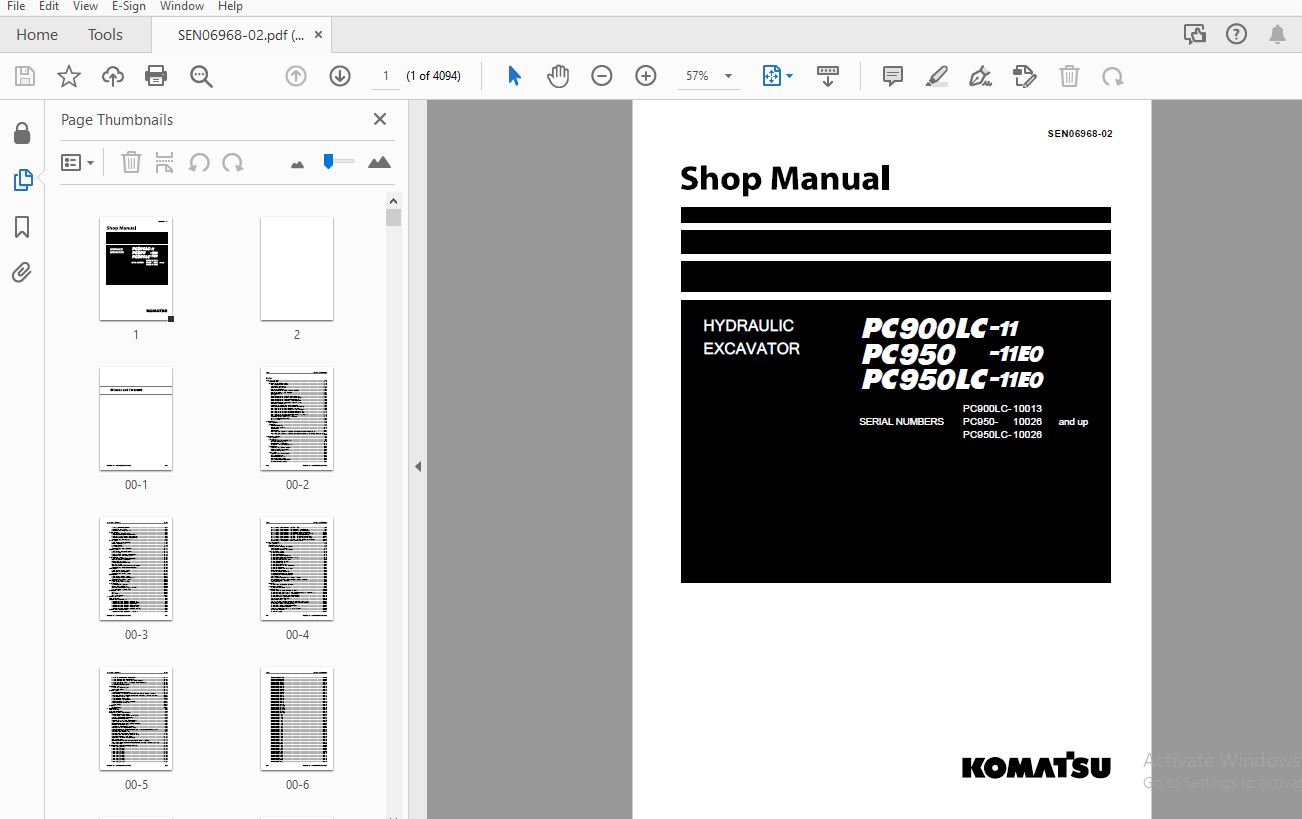Click the toolbar trash delete icon
Screen dimensions: 1302x819
1069,76
